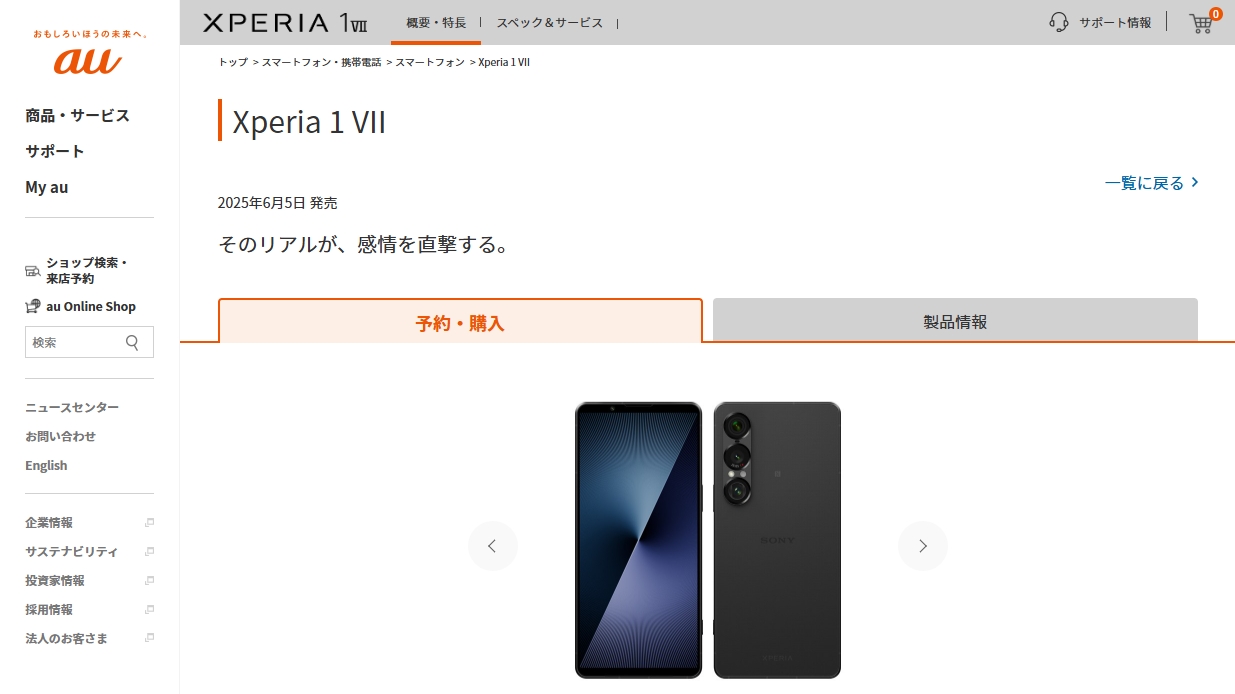This screenshot has width=1235, height=694.
Task: Click the shop search store icon
Action: click(x=32, y=270)
